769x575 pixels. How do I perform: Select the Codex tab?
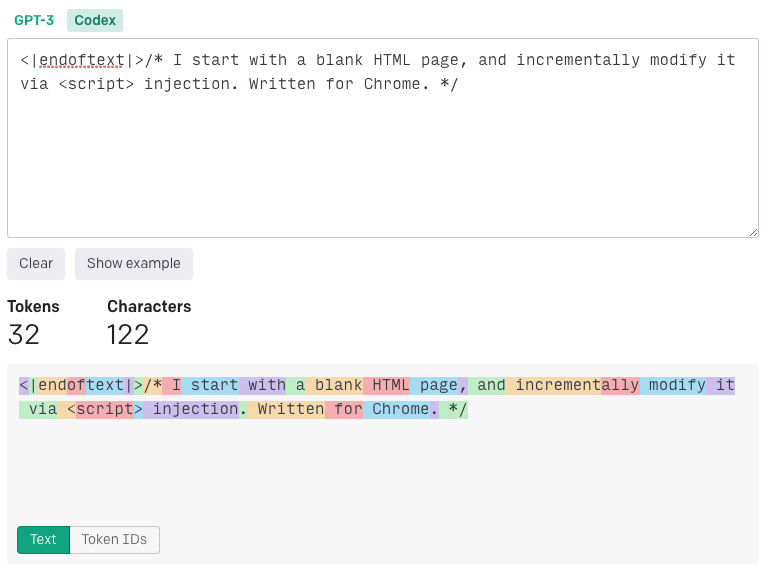point(95,20)
